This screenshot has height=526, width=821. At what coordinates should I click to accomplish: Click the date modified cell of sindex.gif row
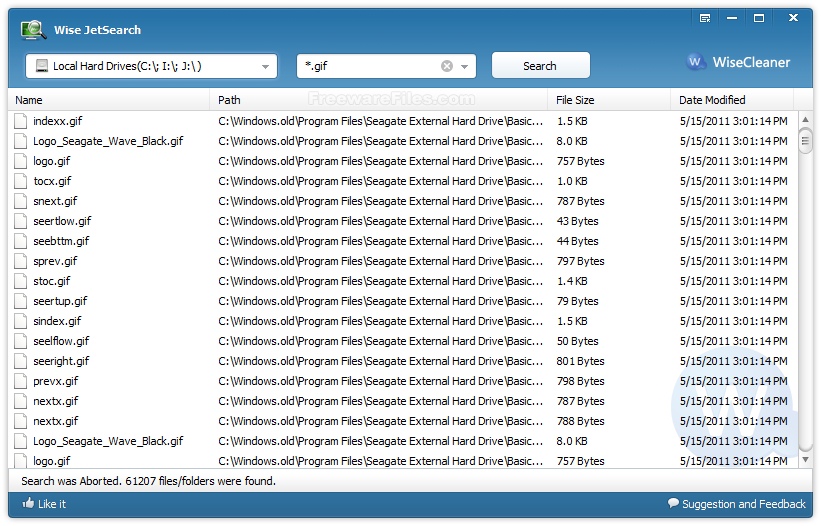click(x=734, y=321)
